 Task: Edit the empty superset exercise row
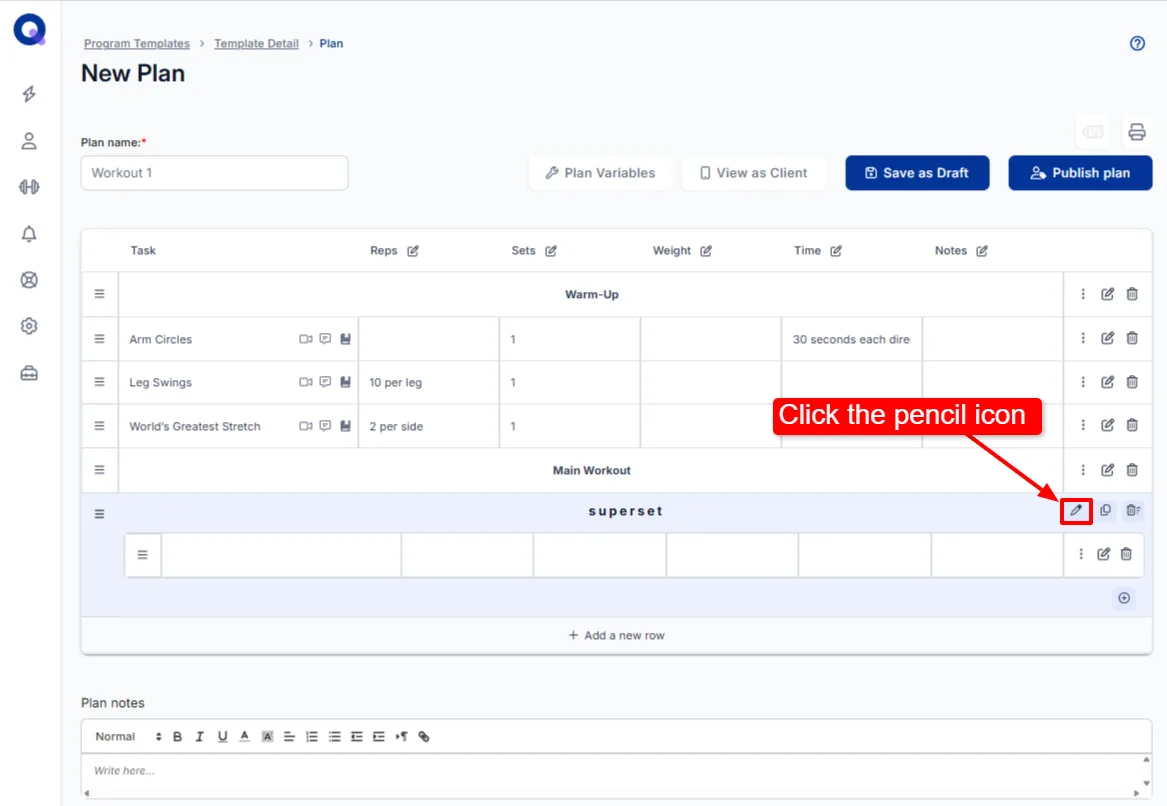click(x=1104, y=554)
